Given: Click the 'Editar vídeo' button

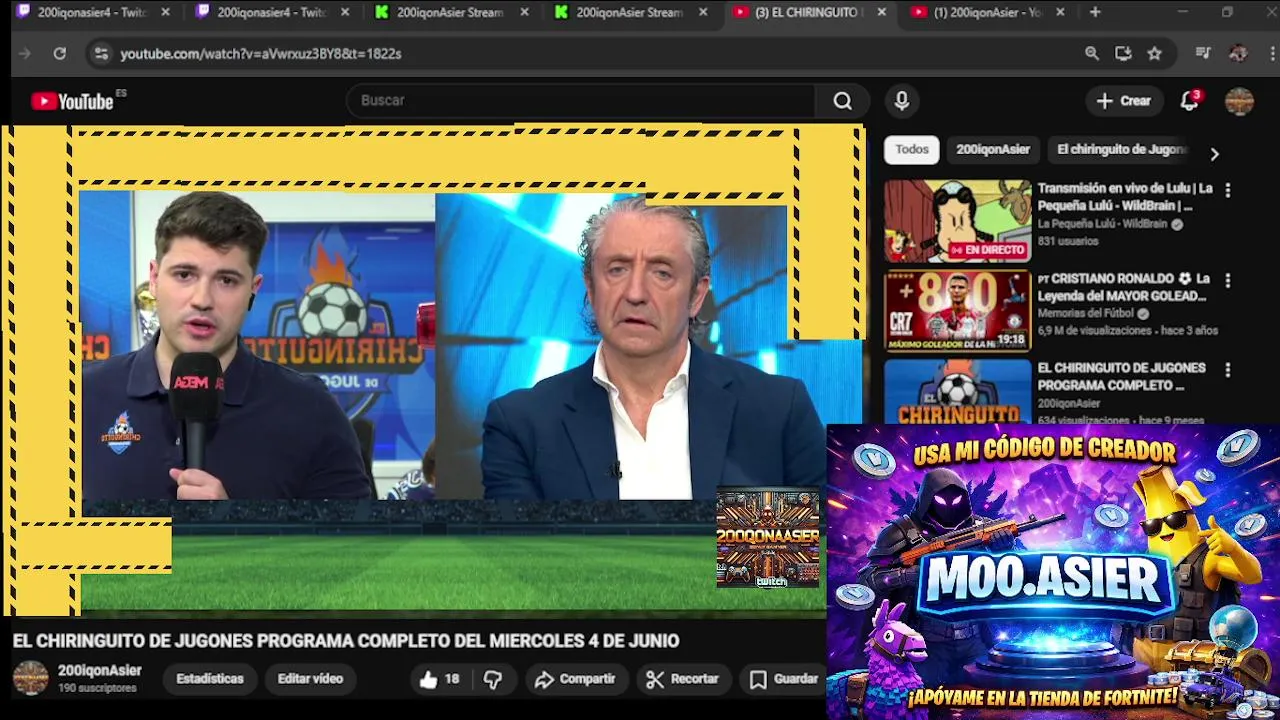Looking at the screenshot, I should tap(310, 679).
